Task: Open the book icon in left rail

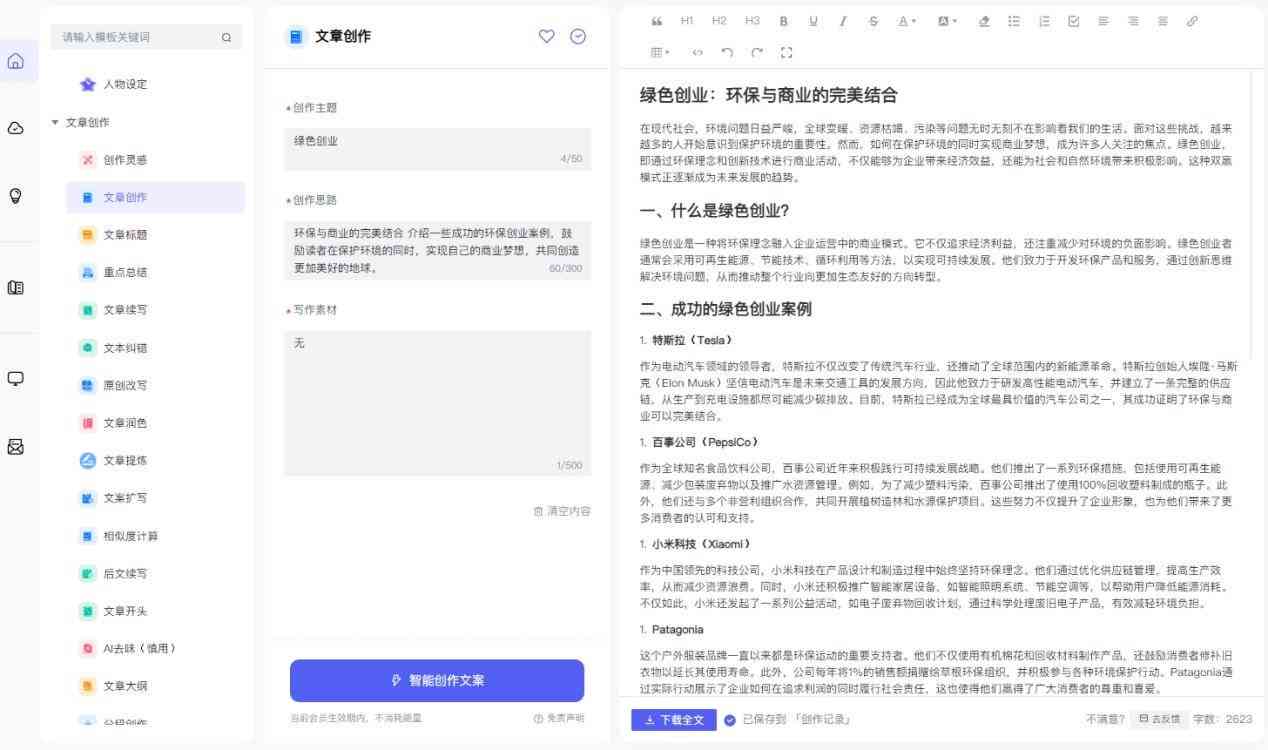Action: click(x=16, y=287)
